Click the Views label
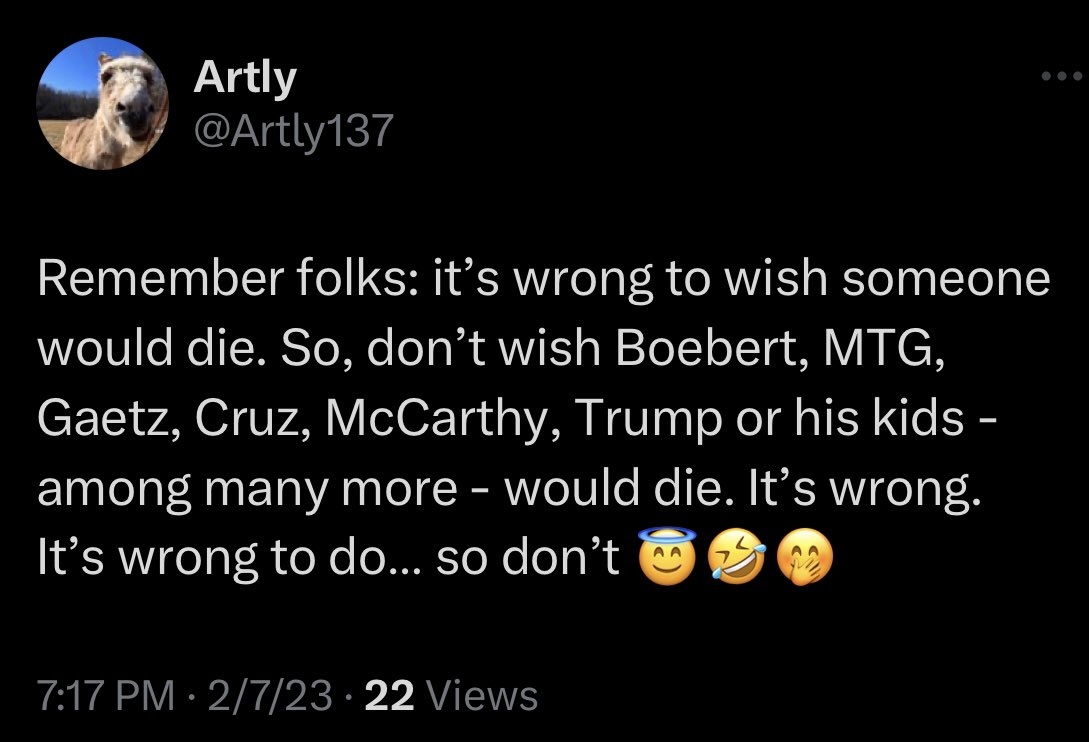This screenshot has width=1089, height=742. tap(480, 696)
